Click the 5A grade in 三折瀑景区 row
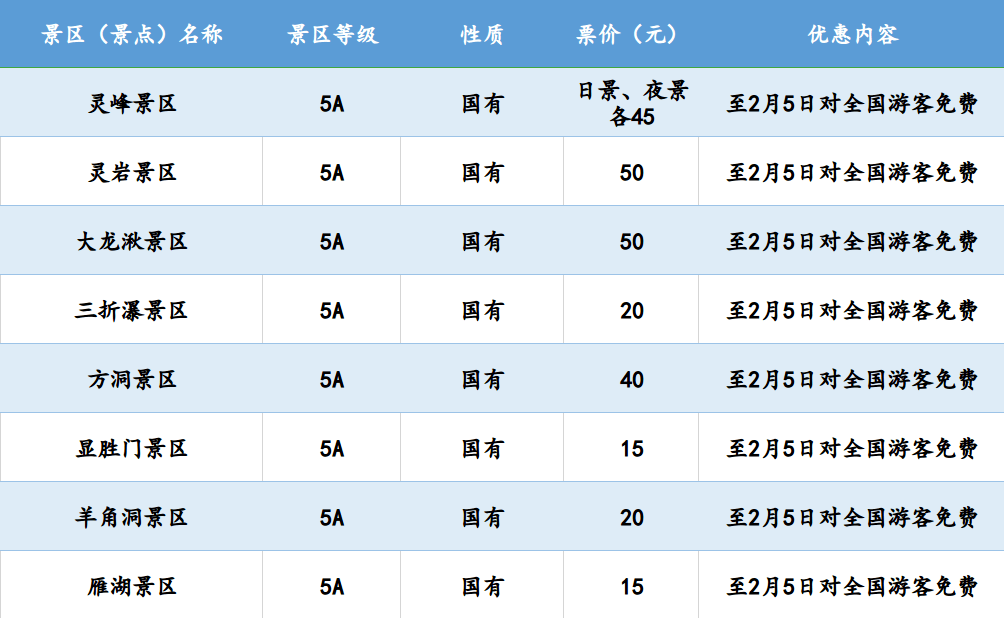The height and width of the screenshot is (618, 1004). 332,311
